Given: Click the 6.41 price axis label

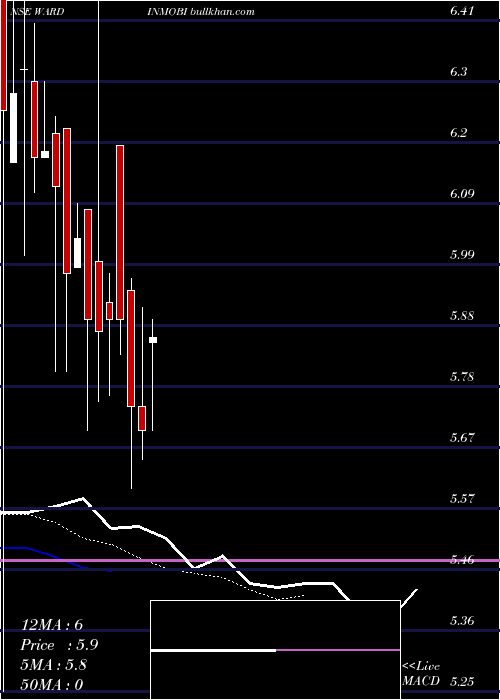Looking at the screenshot, I should [462, 11].
